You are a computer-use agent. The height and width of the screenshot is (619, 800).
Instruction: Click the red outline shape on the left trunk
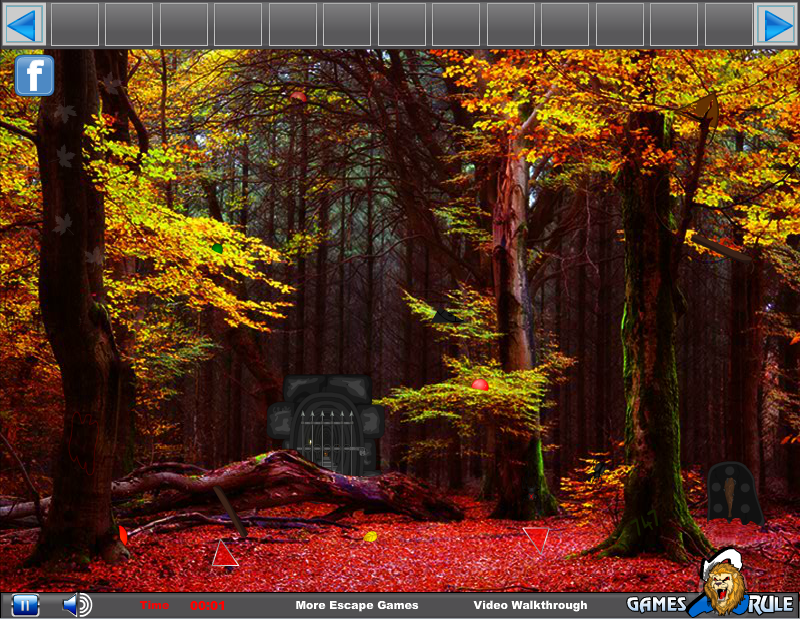point(83,443)
